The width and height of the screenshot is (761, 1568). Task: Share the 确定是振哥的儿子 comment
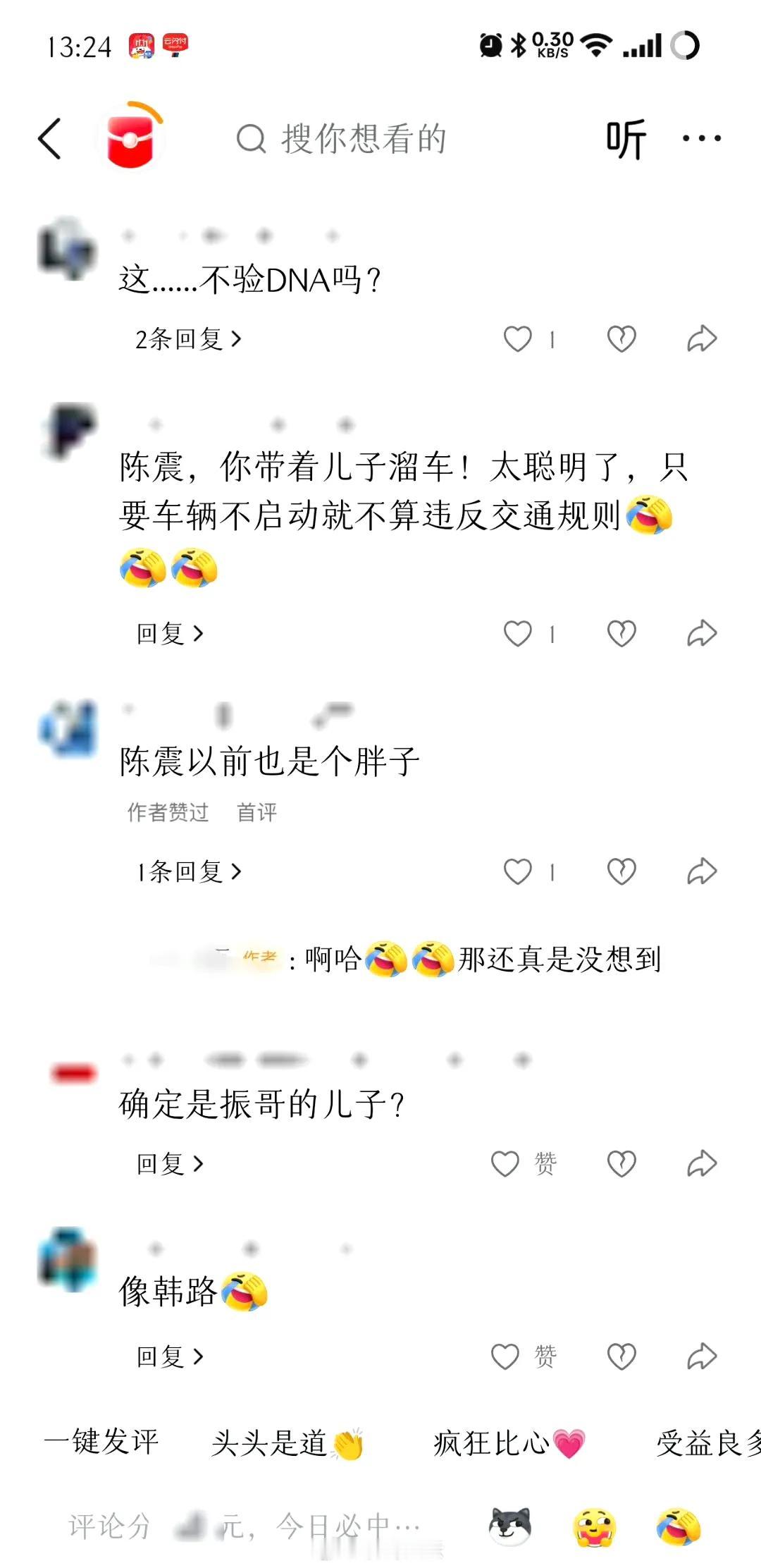[x=702, y=1163]
